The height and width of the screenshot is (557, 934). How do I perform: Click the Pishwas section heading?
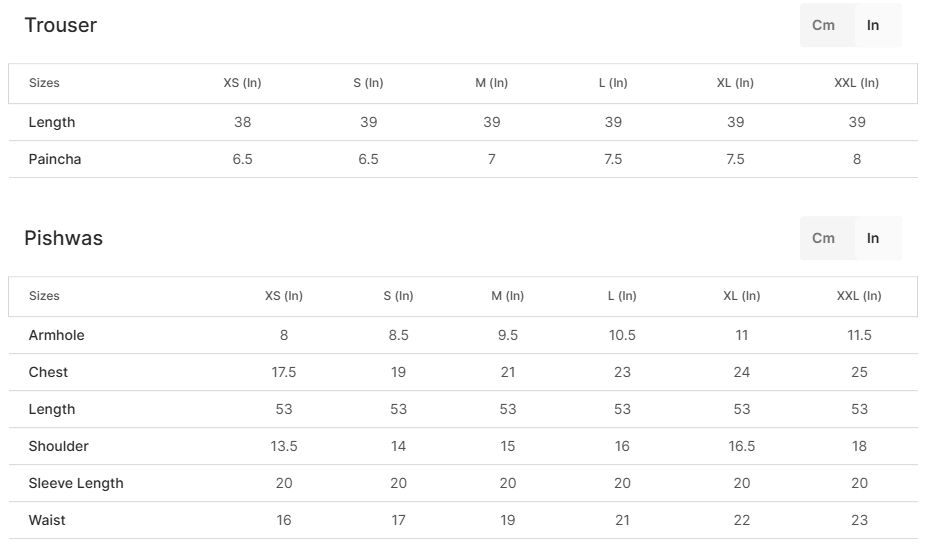coord(64,239)
